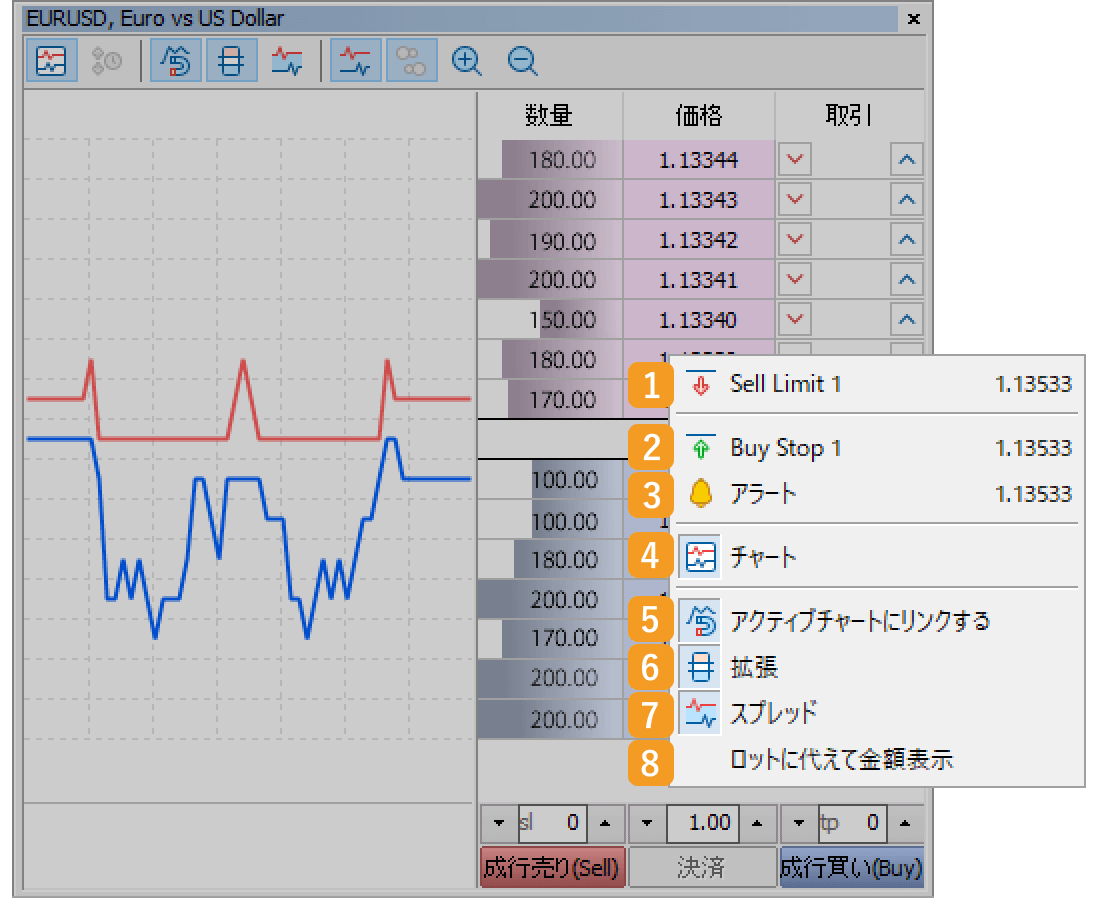Click the sell arrow at price 1.13341

click(794, 279)
